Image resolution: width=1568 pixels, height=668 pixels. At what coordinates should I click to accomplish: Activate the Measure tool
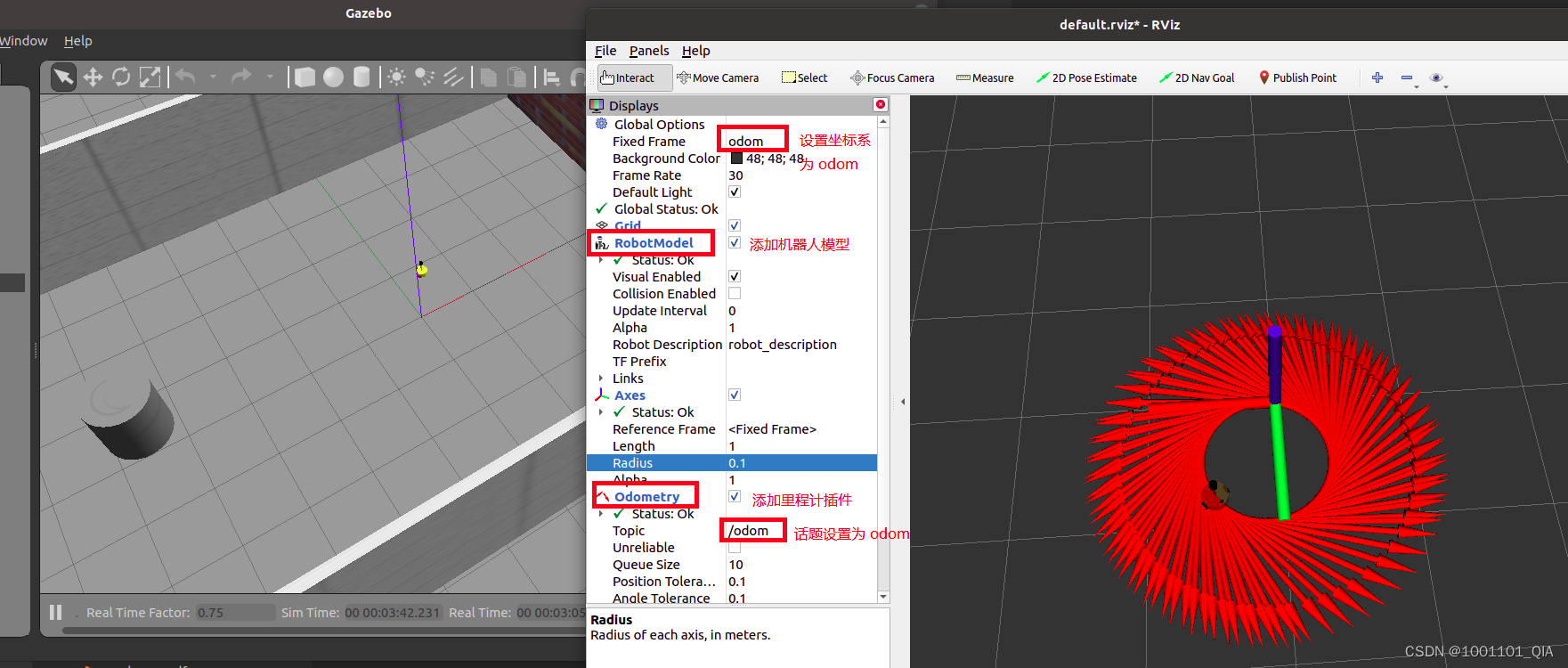985,77
